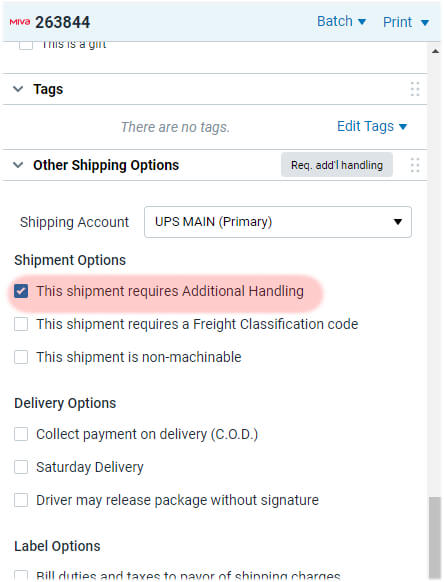Image resolution: width=444 pixels, height=582 pixels.
Task: Check the Saturday Delivery option
Action: tap(21, 467)
